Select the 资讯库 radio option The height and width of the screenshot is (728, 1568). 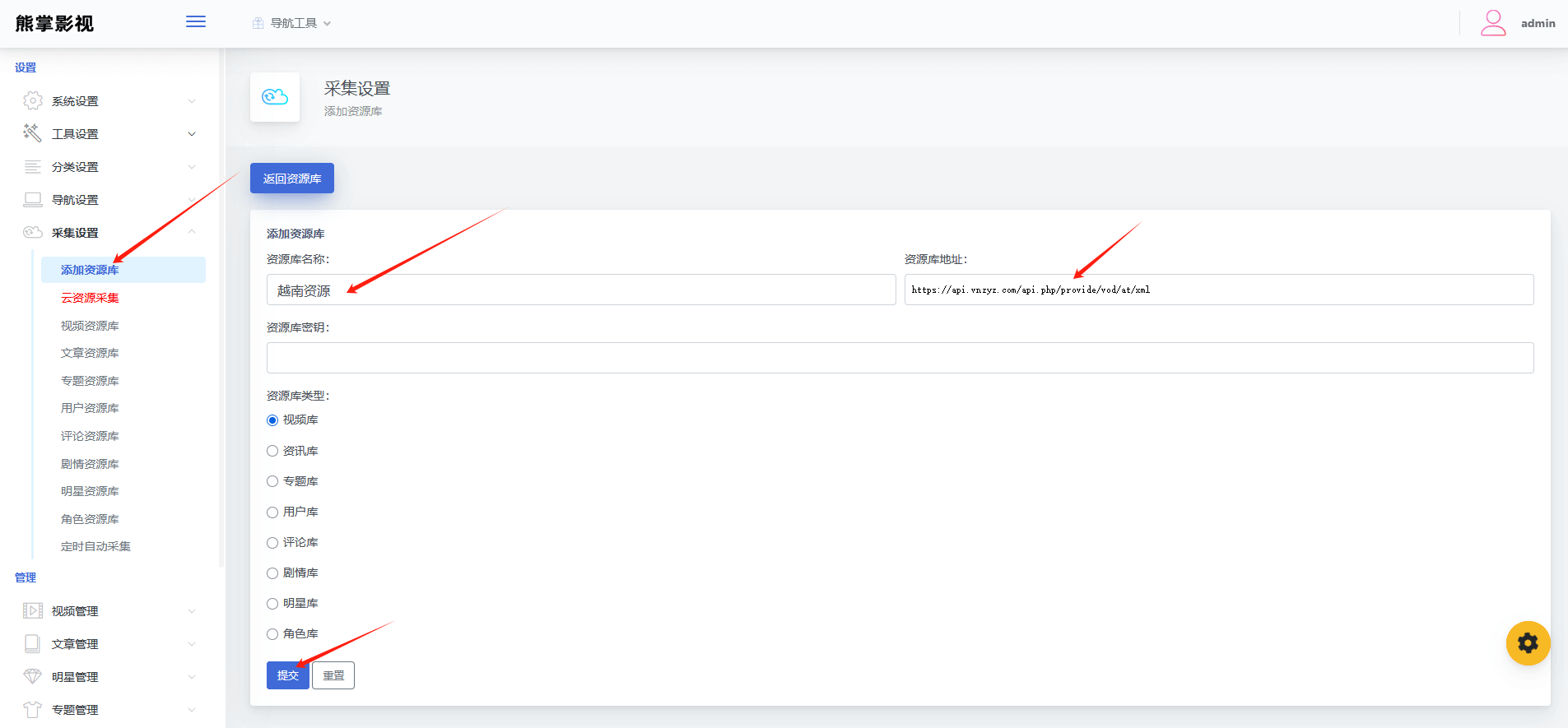[x=272, y=451]
